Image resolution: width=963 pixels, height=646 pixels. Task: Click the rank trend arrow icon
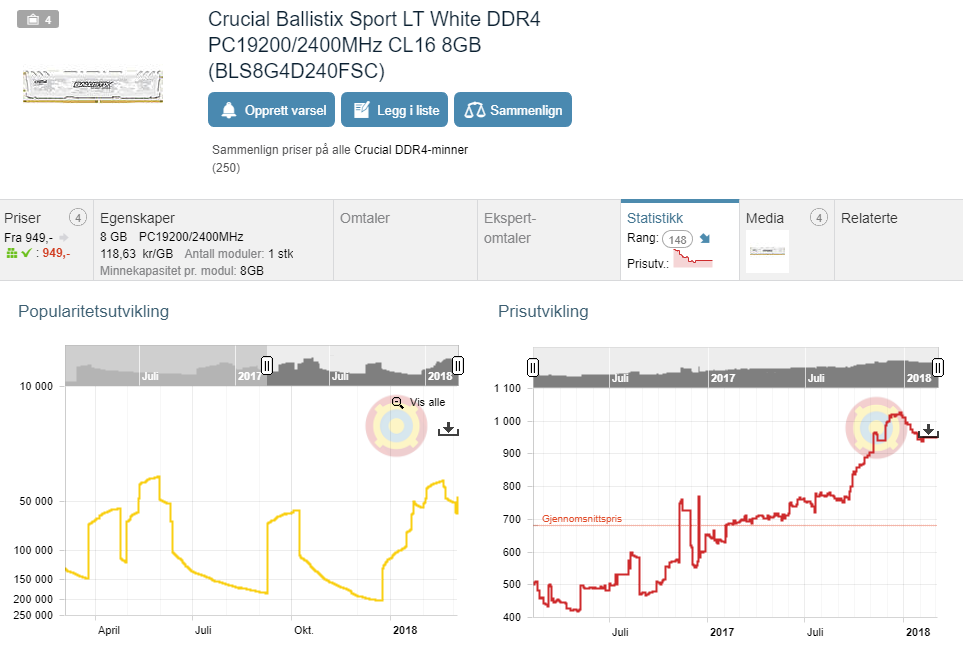pos(705,238)
